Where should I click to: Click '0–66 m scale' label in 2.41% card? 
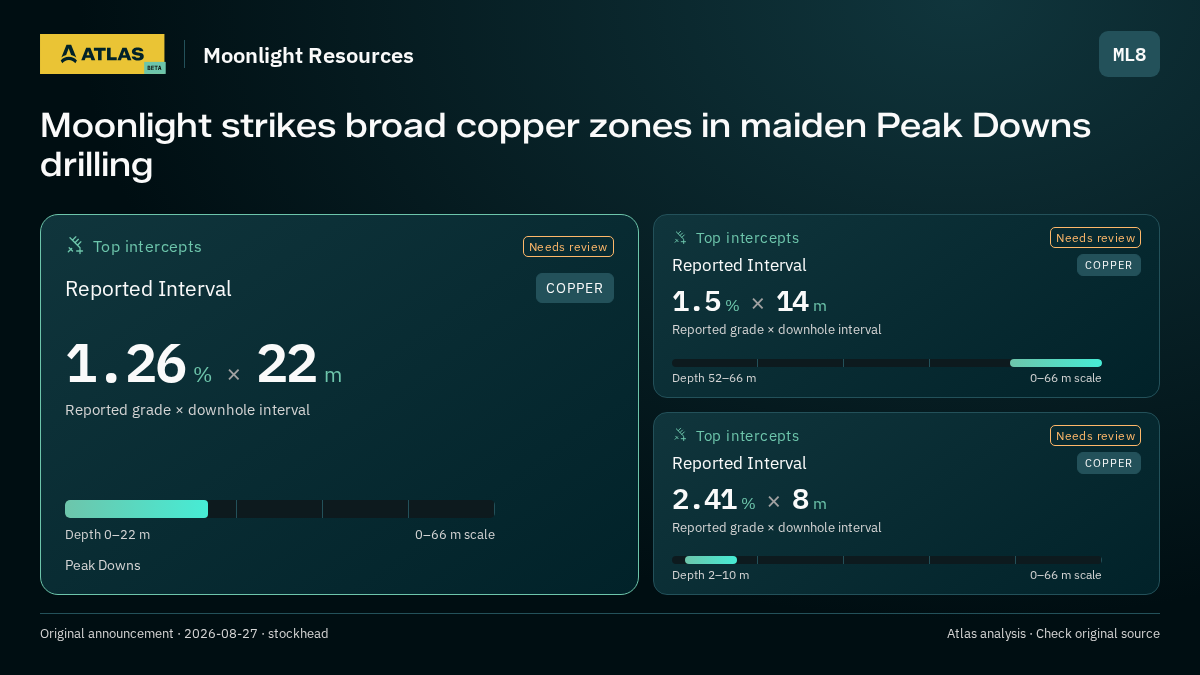coord(1066,575)
